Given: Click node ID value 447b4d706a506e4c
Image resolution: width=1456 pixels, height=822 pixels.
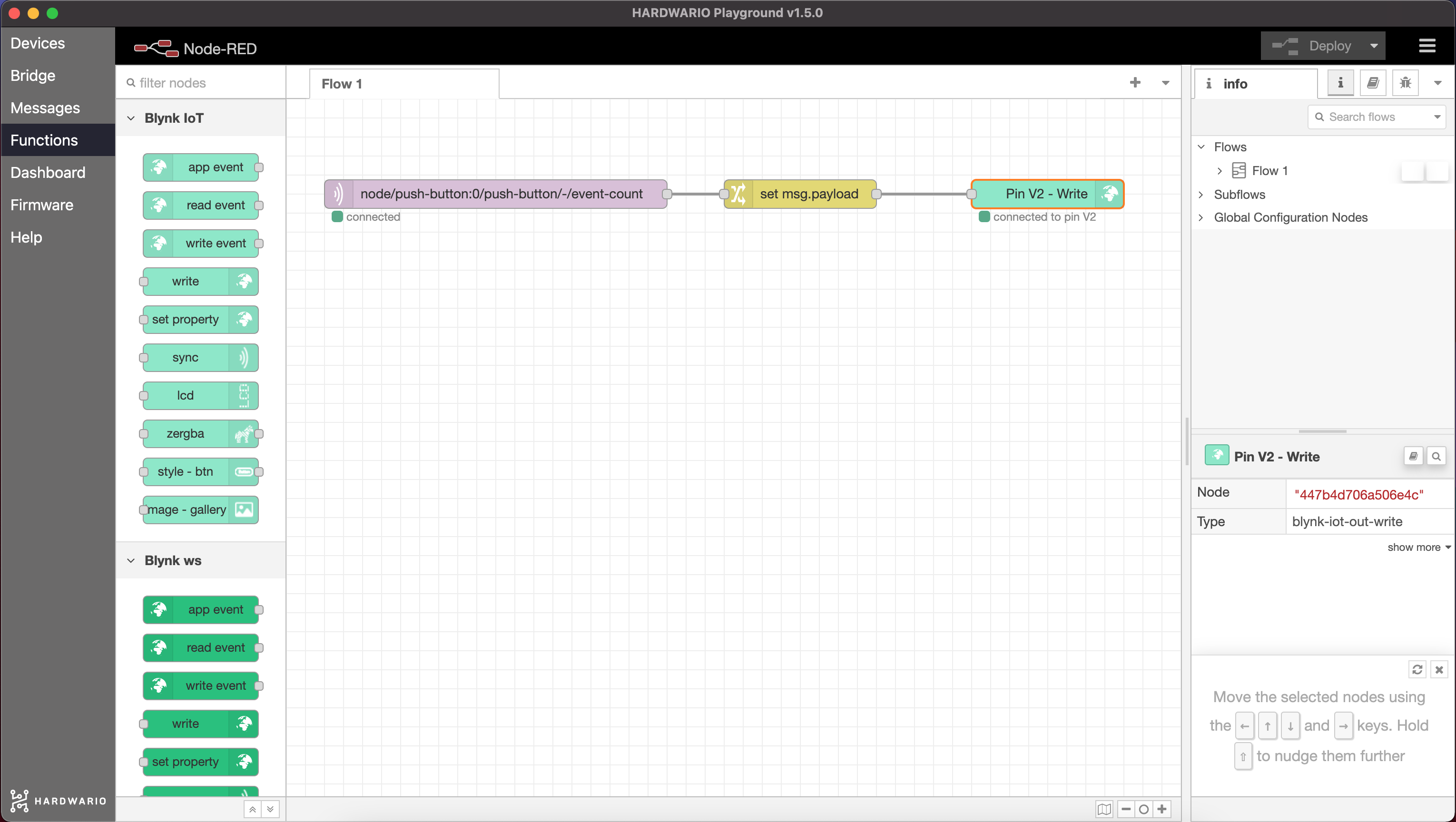Looking at the screenshot, I should (x=1359, y=494).
